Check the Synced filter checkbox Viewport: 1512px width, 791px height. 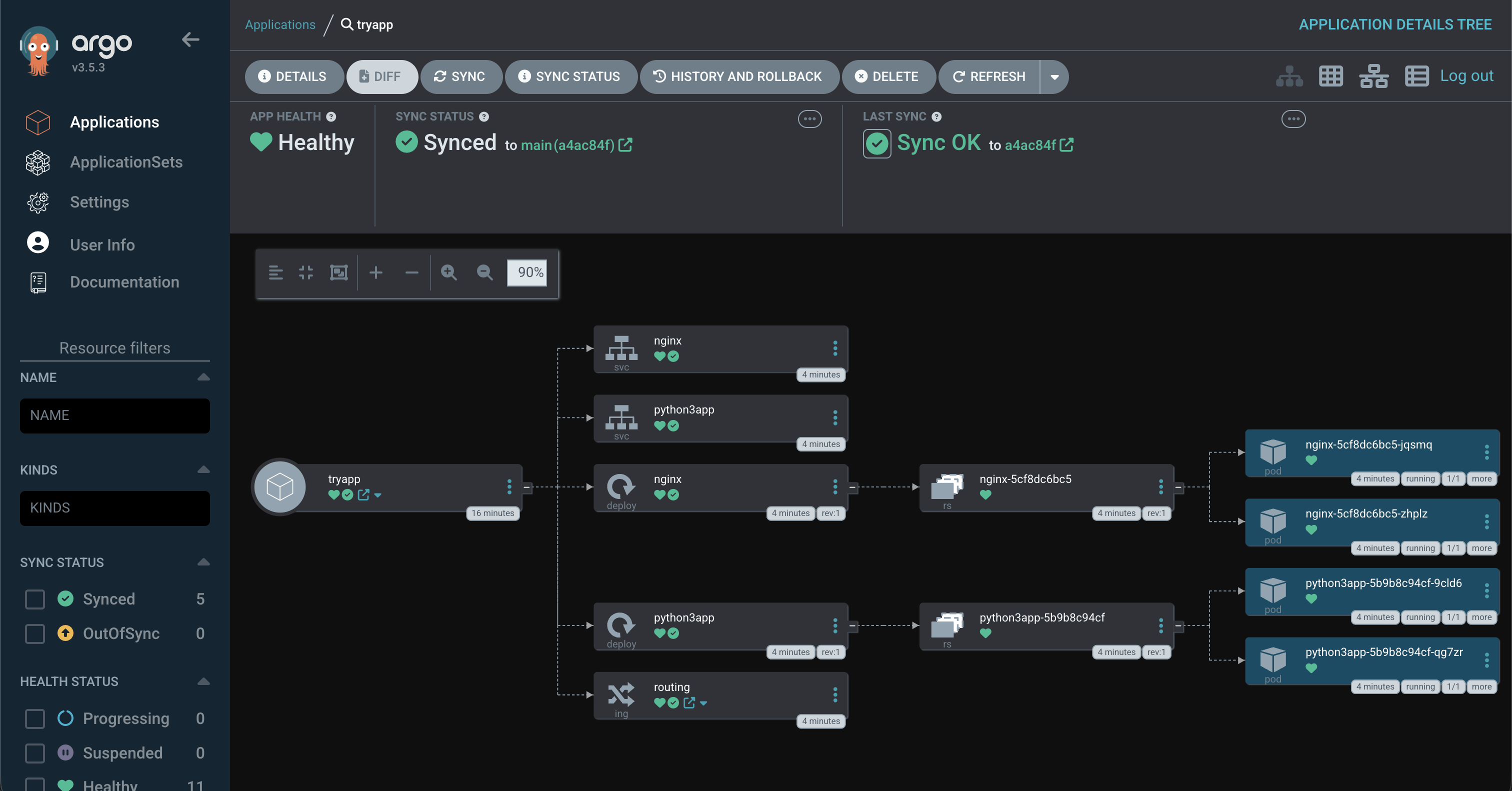click(x=34, y=599)
